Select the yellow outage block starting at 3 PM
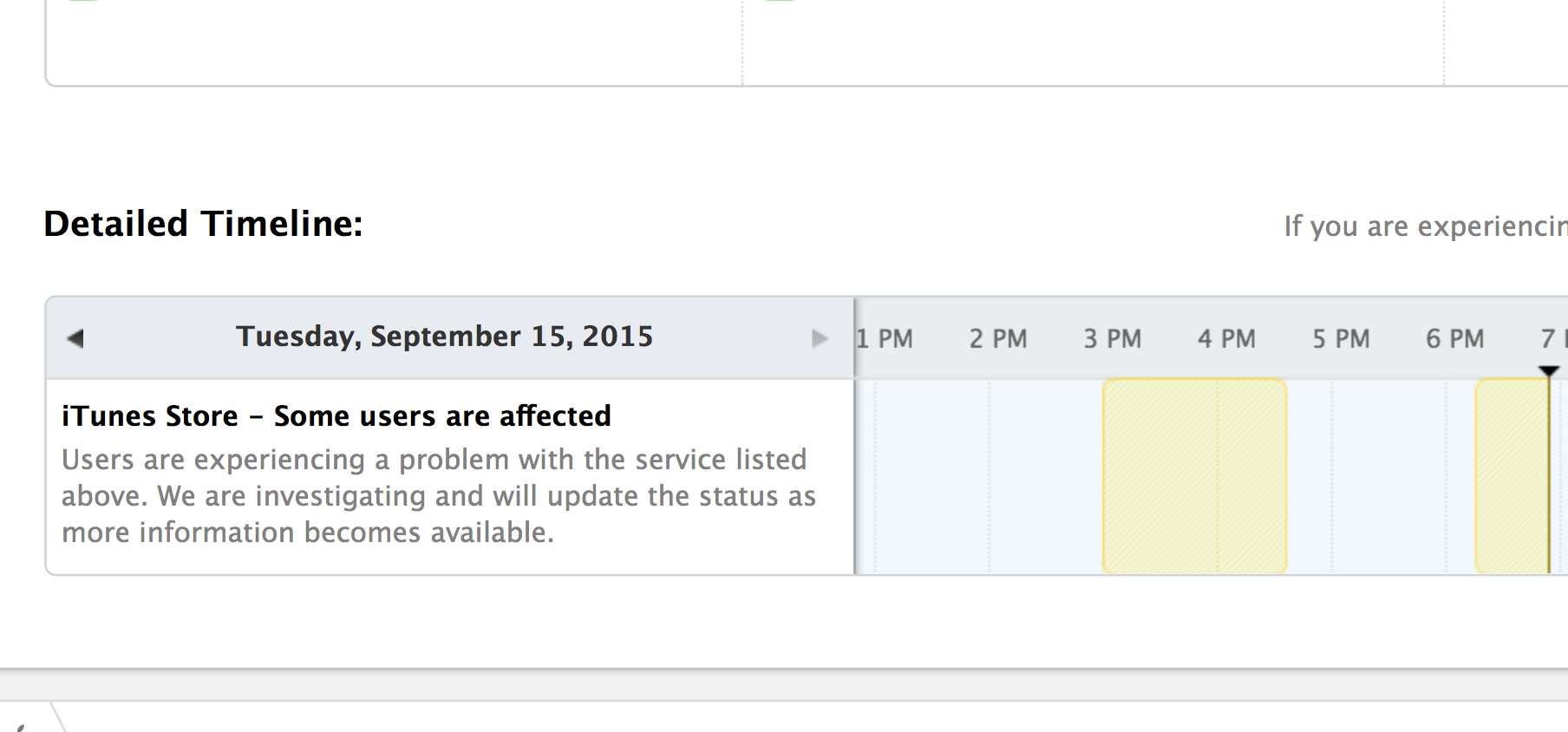The height and width of the screenshot is (732, 1568). 1194,475
